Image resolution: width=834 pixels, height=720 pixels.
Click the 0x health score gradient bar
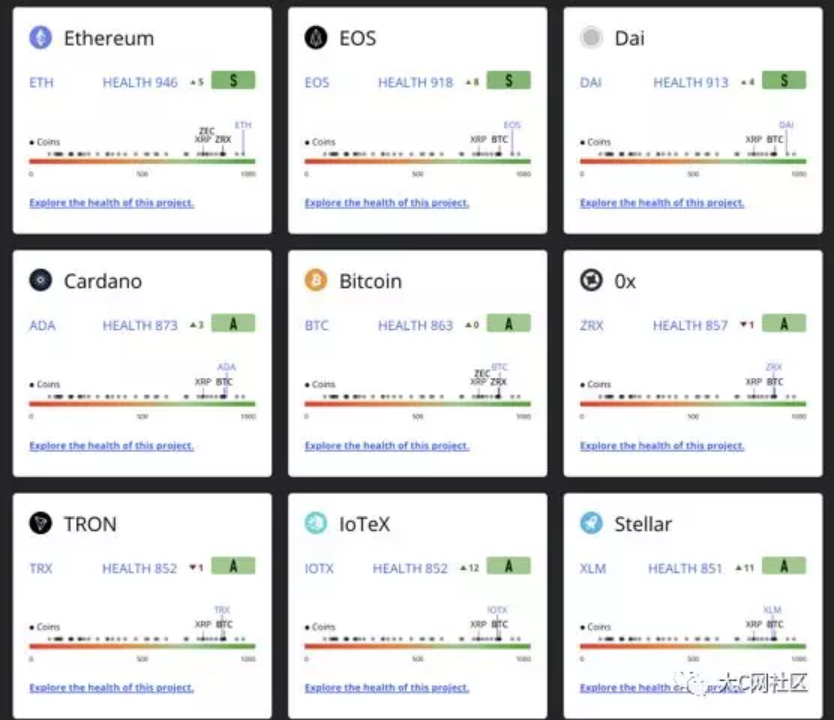[693, 404]
